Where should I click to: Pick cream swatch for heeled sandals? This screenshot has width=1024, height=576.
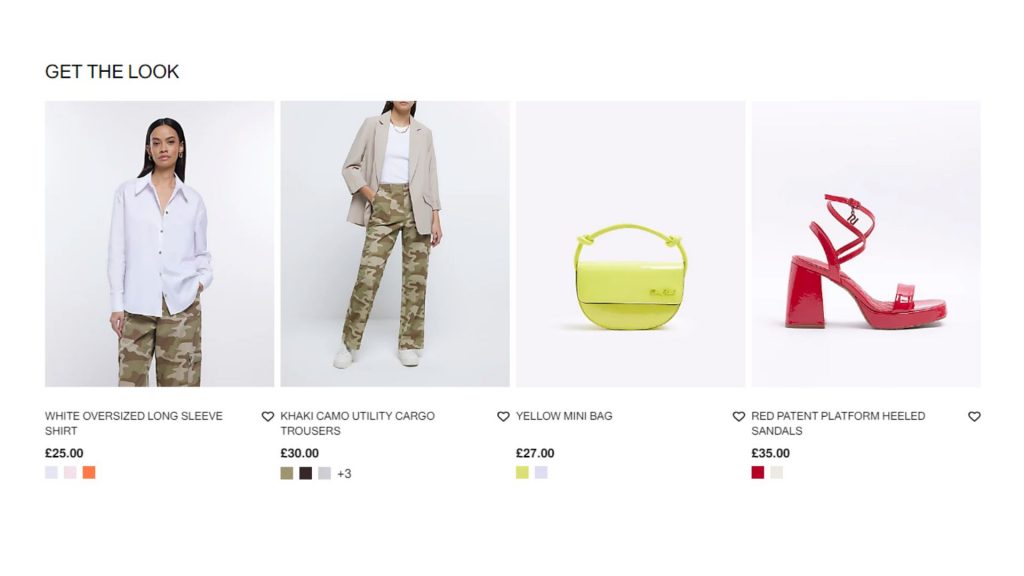click(x=776, y=473)
